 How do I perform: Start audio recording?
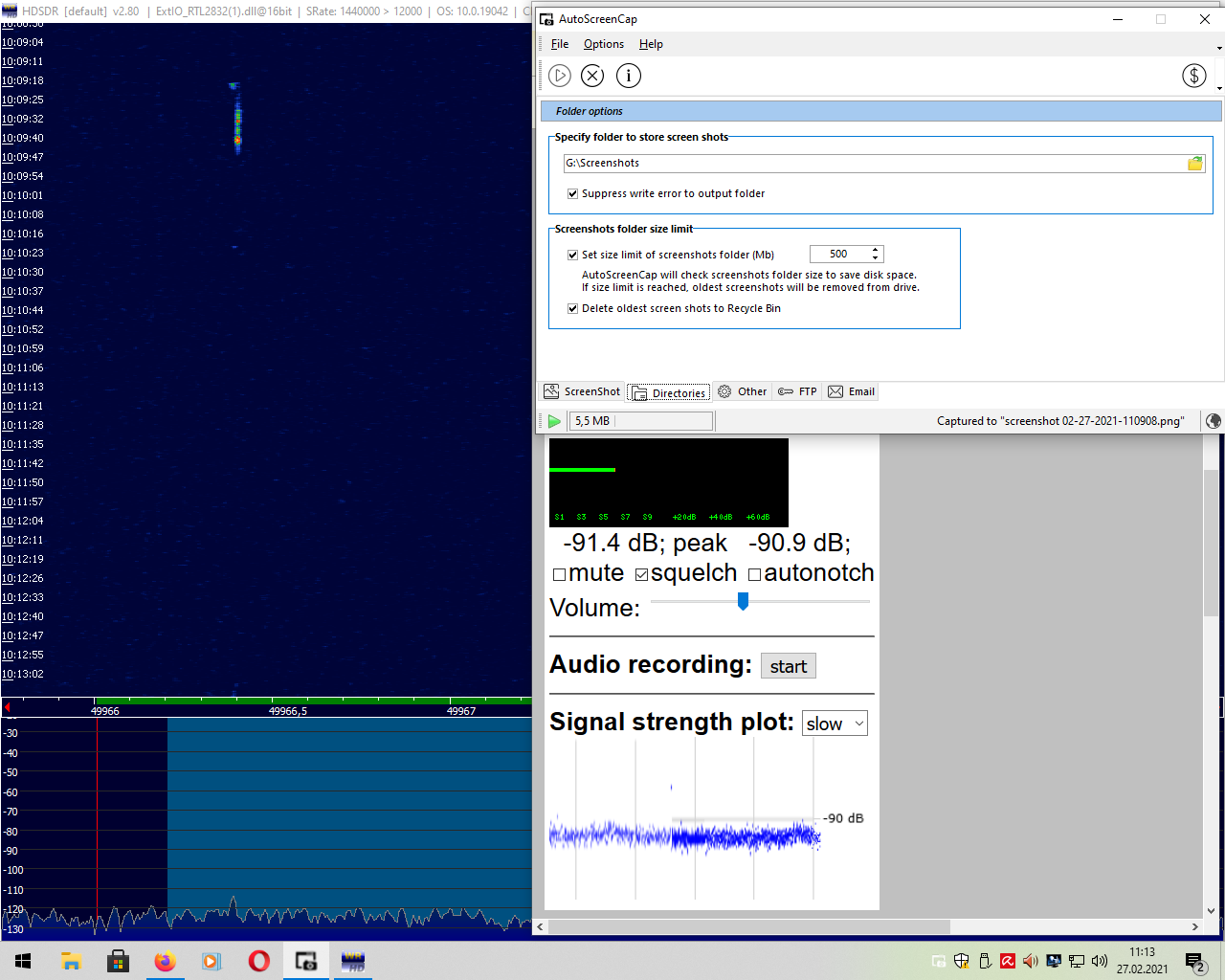click(x=789, y=666)
